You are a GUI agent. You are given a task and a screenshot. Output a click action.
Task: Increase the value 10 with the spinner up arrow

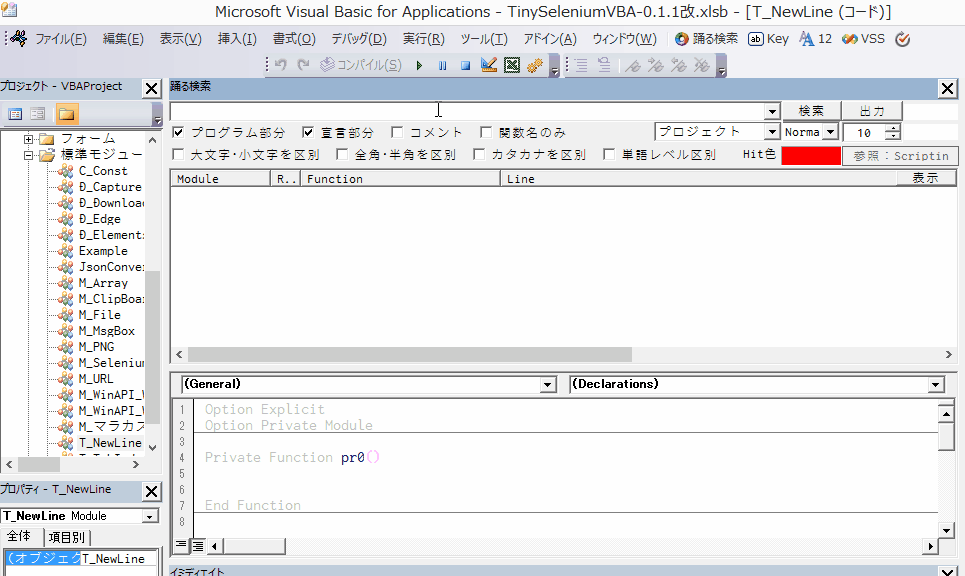pyautogui.click(x=893, y=127)
